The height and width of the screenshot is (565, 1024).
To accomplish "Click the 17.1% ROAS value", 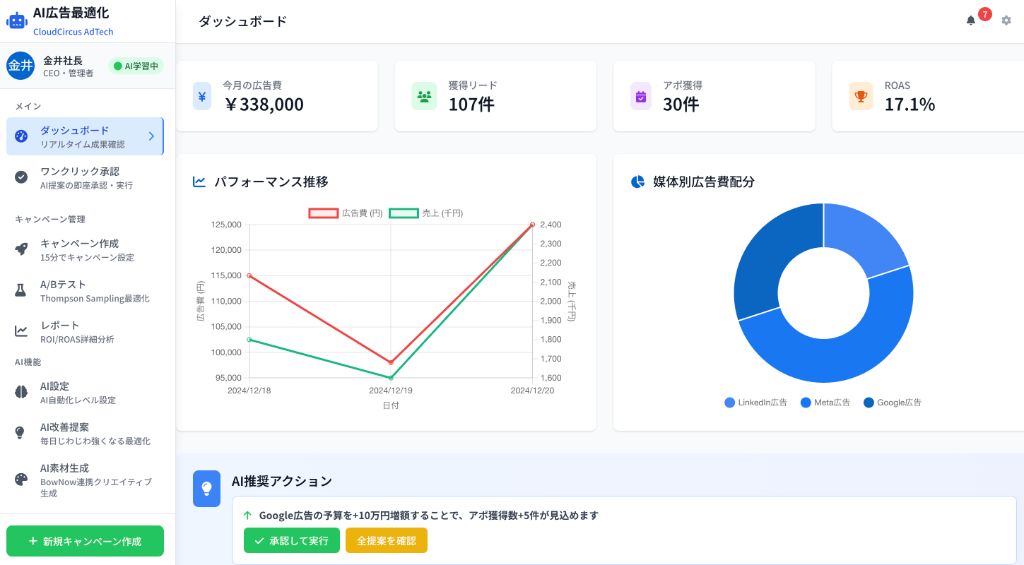I will click(910, 105).
